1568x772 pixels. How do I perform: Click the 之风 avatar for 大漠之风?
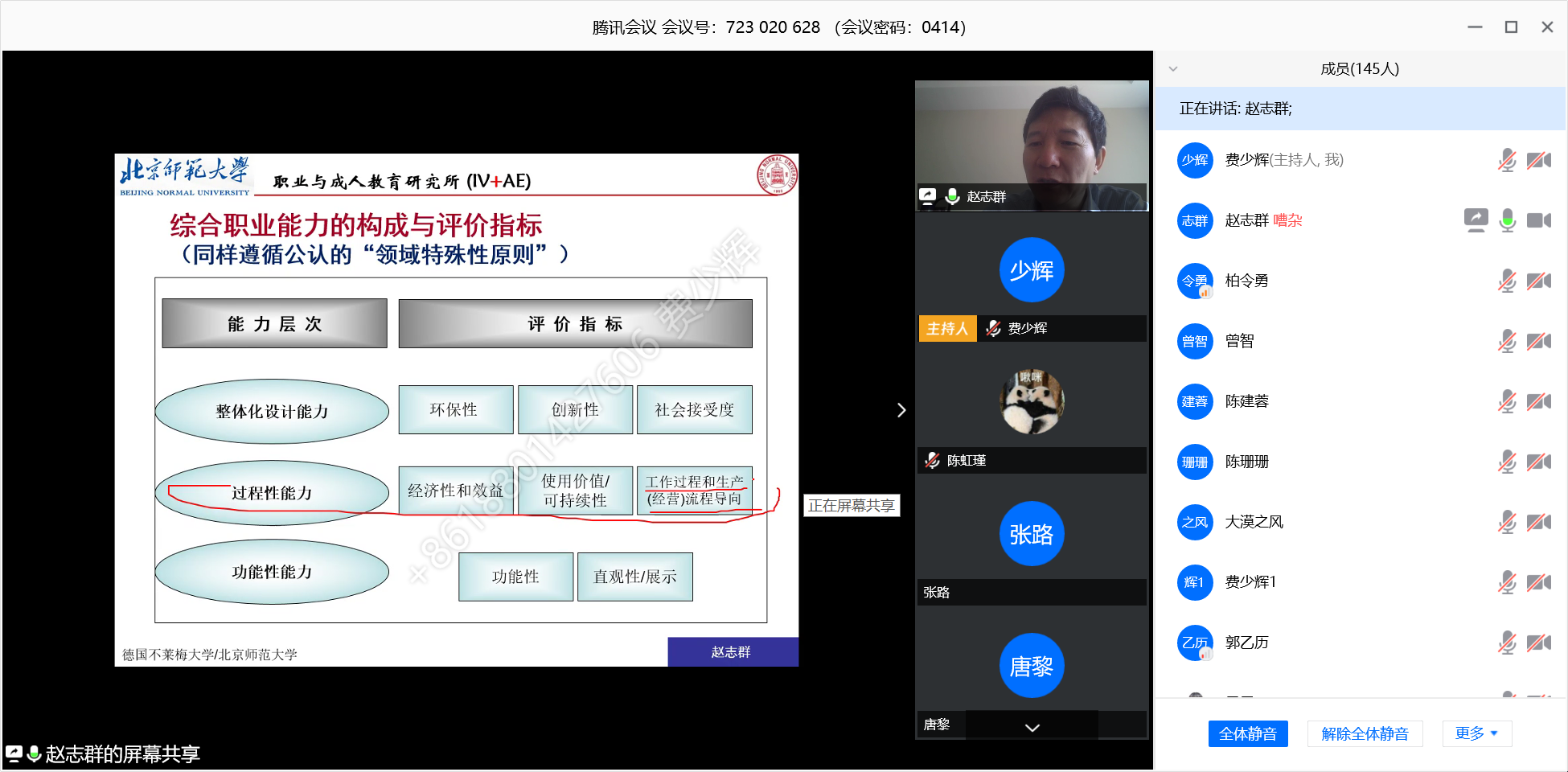(1195, 522)
